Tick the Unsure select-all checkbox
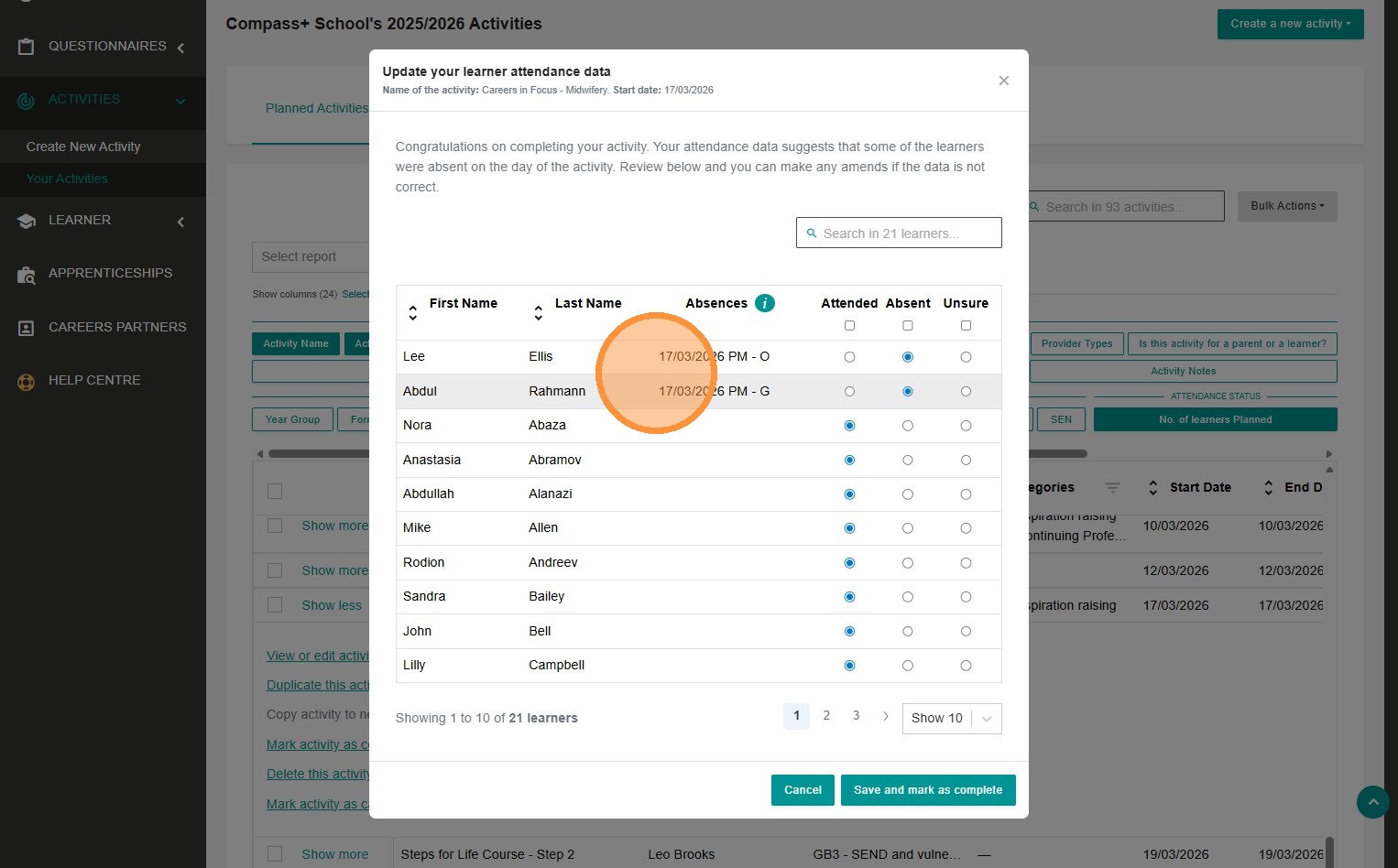Screen dimensions: 1398x868 point(966,326)
